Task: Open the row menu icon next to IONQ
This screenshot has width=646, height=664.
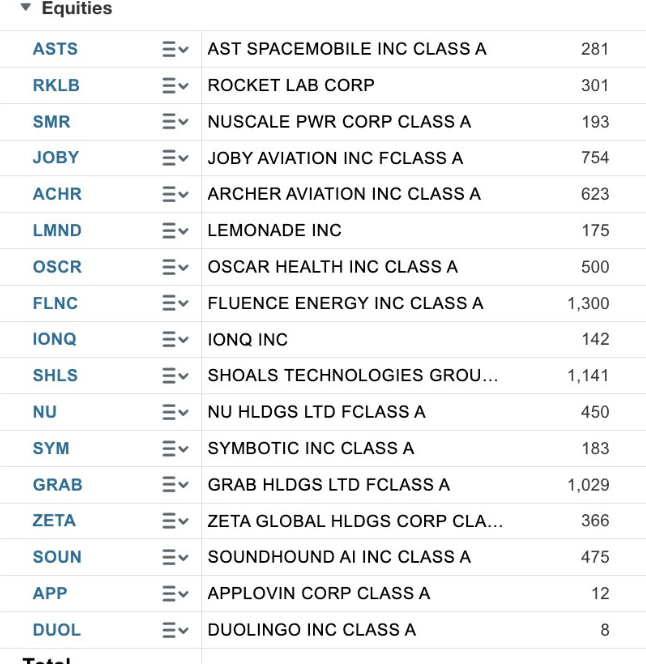Action: 175,340
